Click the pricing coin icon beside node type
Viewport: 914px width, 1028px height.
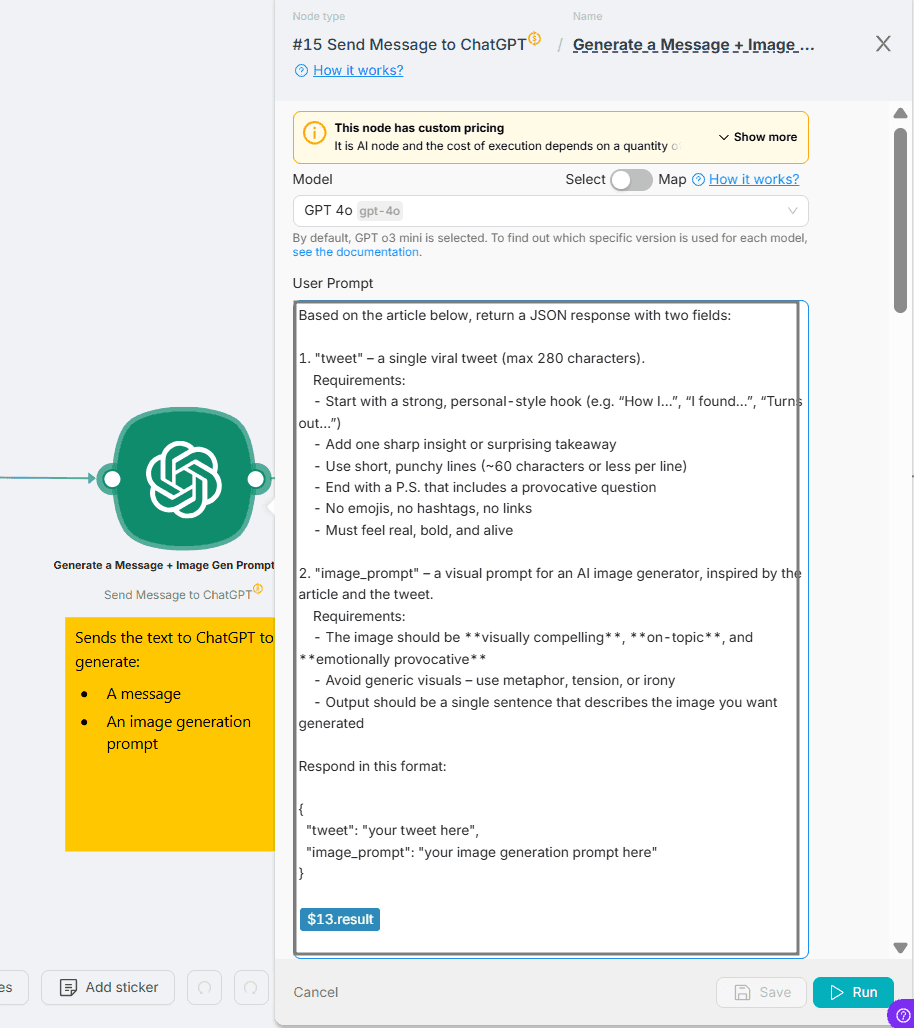click(535, 39)
